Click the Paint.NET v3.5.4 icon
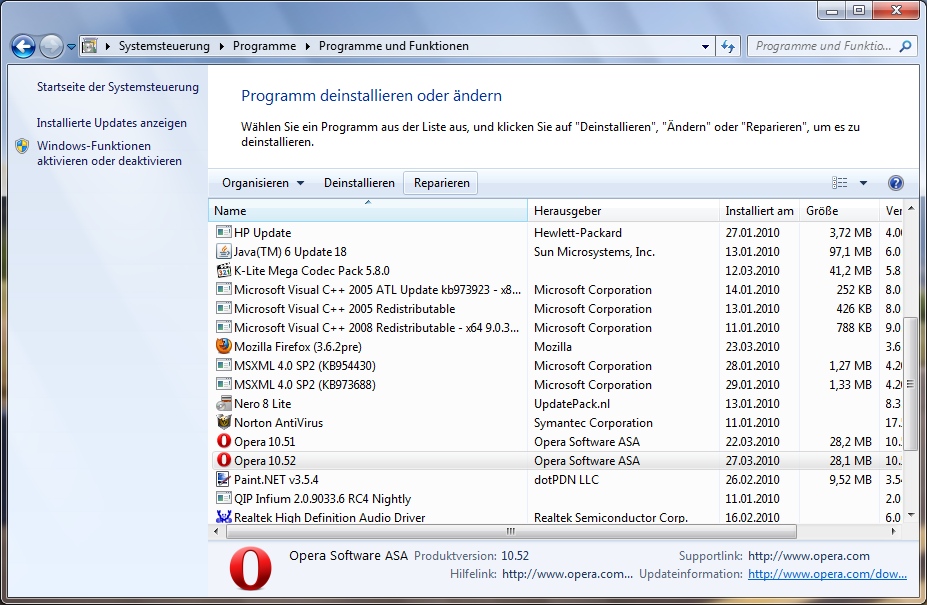Image resolution: width=927 pixels, height=605 pixels. 223,479
